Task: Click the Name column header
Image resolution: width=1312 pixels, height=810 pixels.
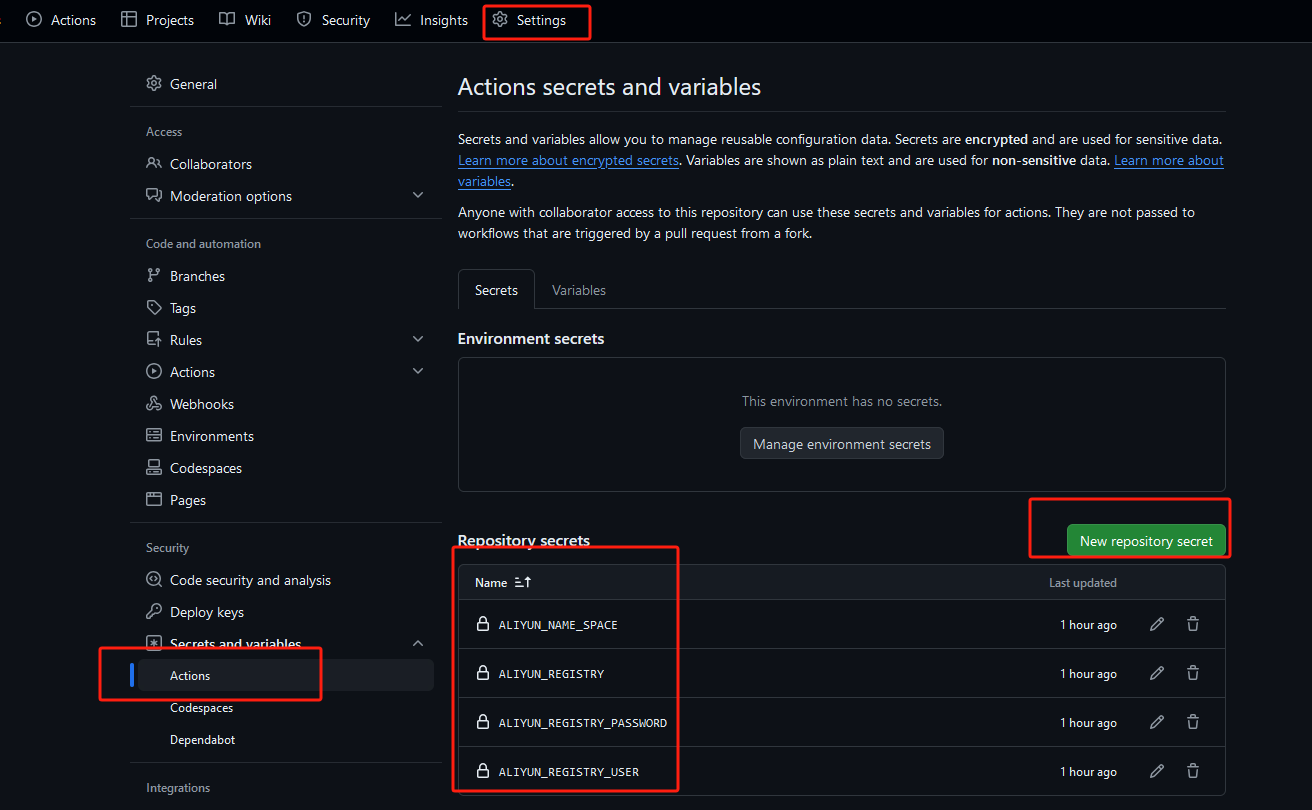Action: (491, 582)
